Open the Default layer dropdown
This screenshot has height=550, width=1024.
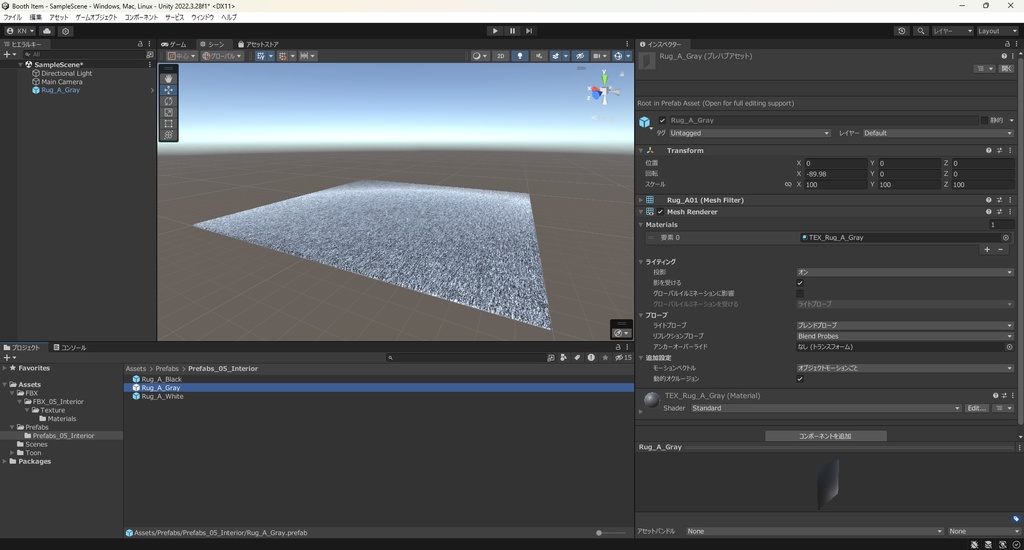pyautogui.click(x=938, y=133)
